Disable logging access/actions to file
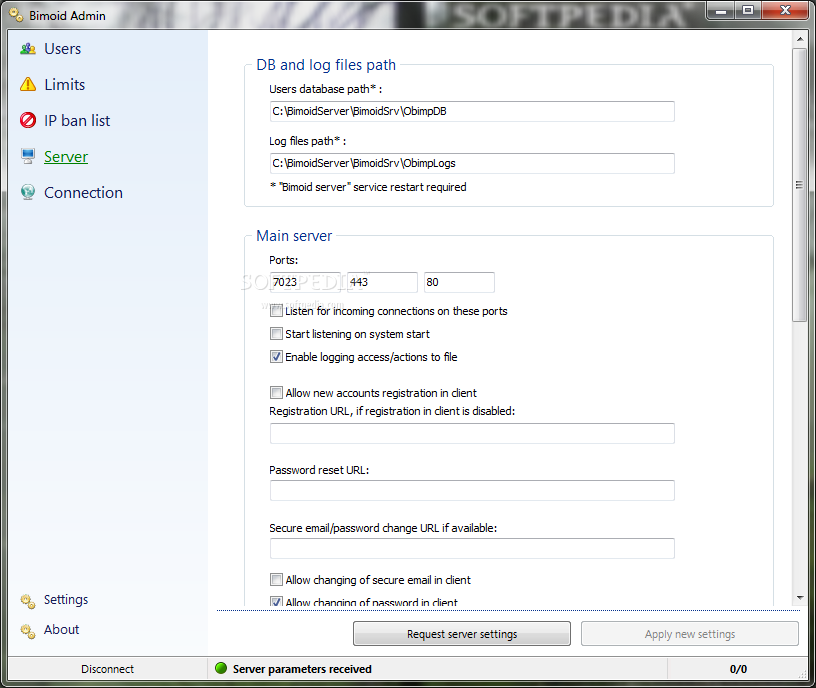This screenshot has height=688, width=816. (x=276, y=356)
